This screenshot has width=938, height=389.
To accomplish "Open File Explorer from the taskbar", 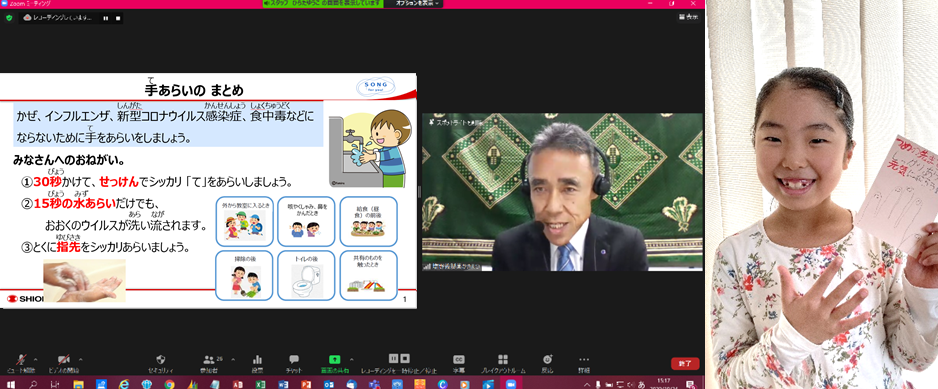I will pos(78,384).
